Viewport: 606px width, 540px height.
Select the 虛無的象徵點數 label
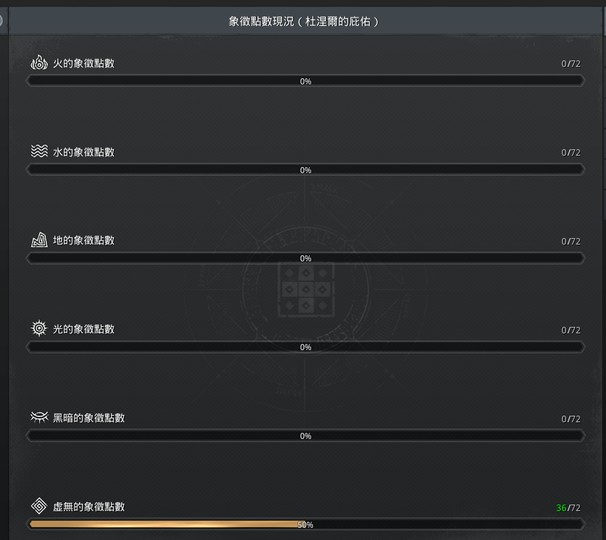pos(89,507)
